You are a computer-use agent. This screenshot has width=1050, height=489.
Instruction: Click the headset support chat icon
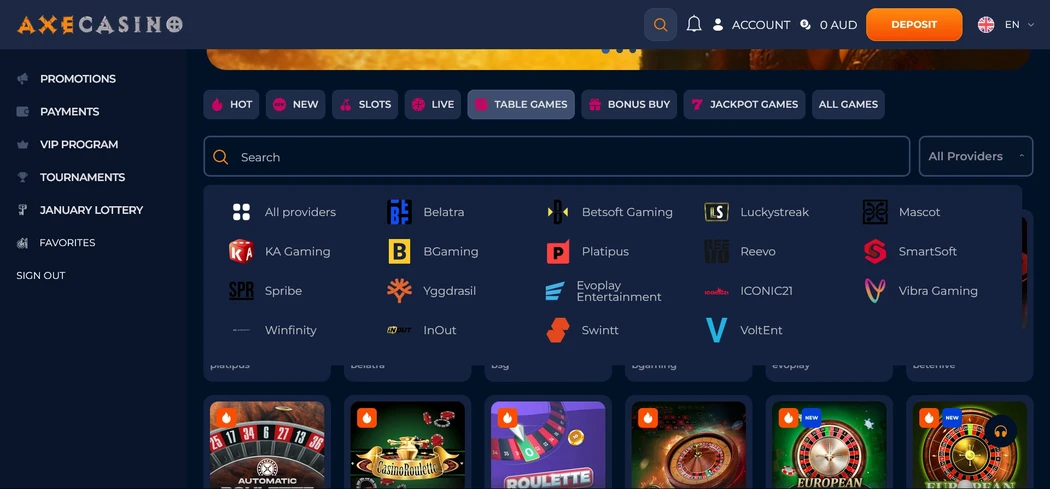(1001, 431)
